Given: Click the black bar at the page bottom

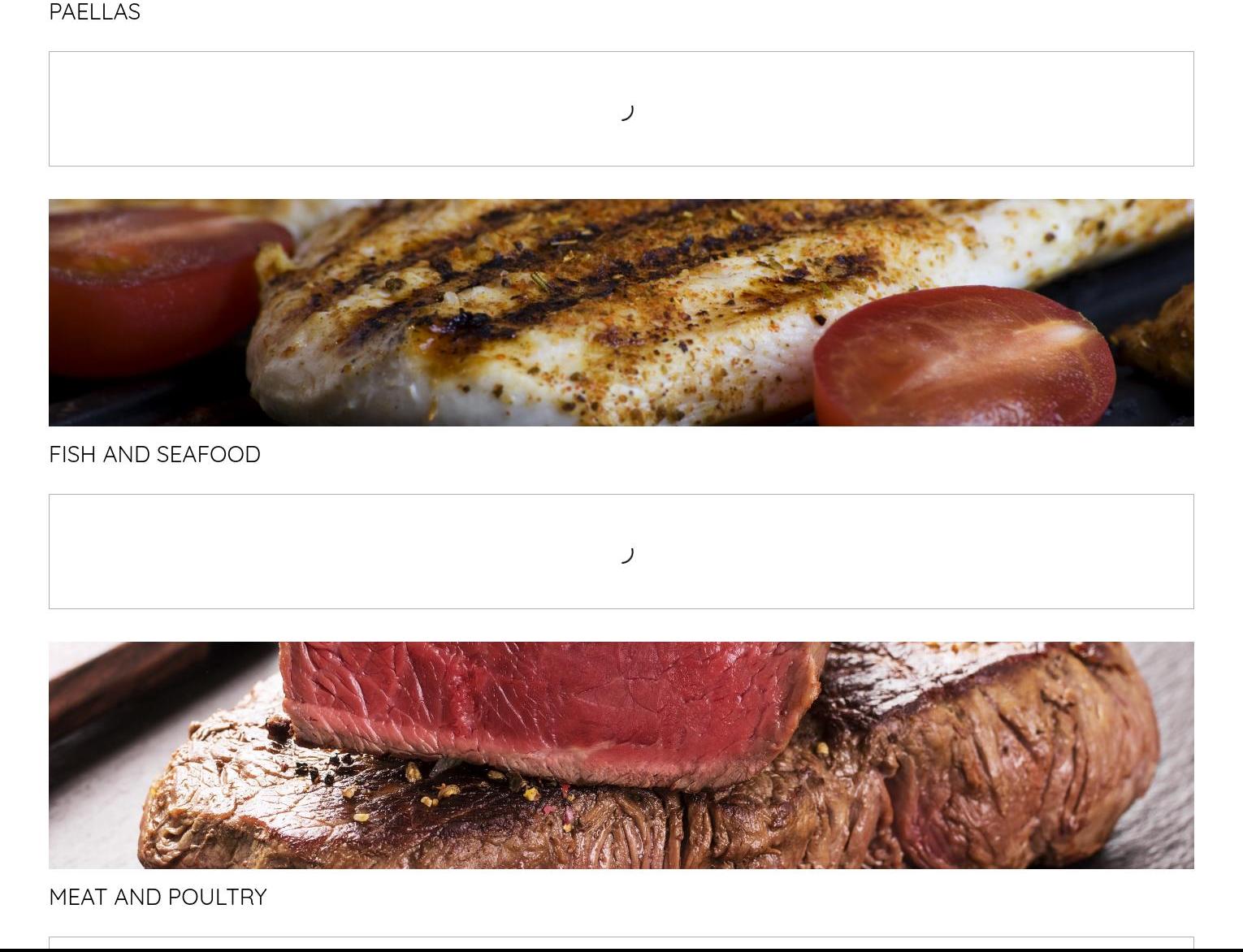Looking at the screenshot, I should point(621,950).
